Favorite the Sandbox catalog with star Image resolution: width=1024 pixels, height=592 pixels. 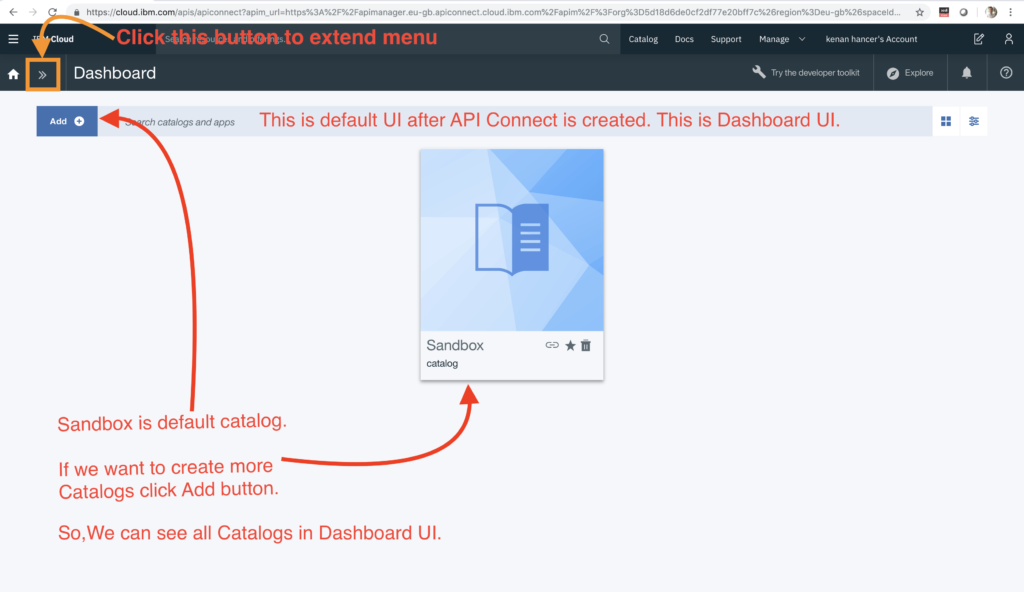pyautogui.click(x=570, y=346)
